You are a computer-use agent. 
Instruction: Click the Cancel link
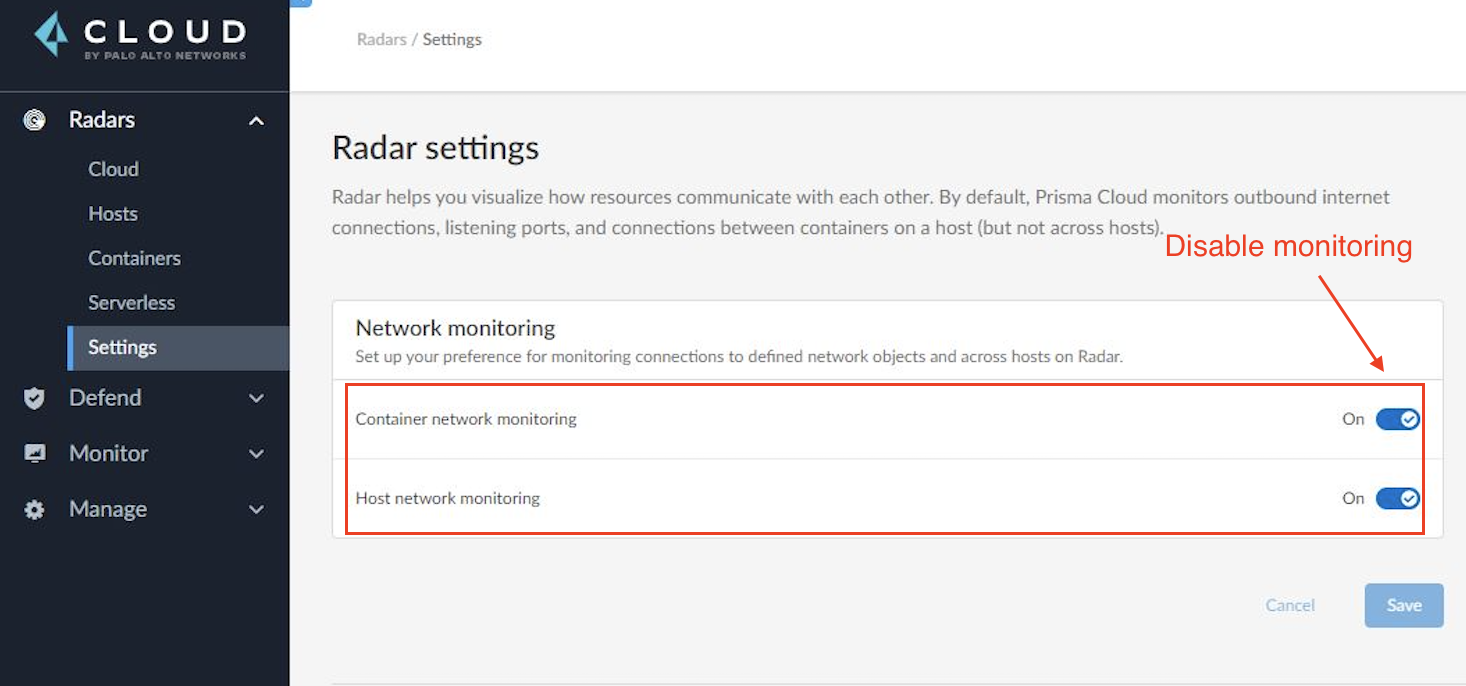pos(1290,605)
